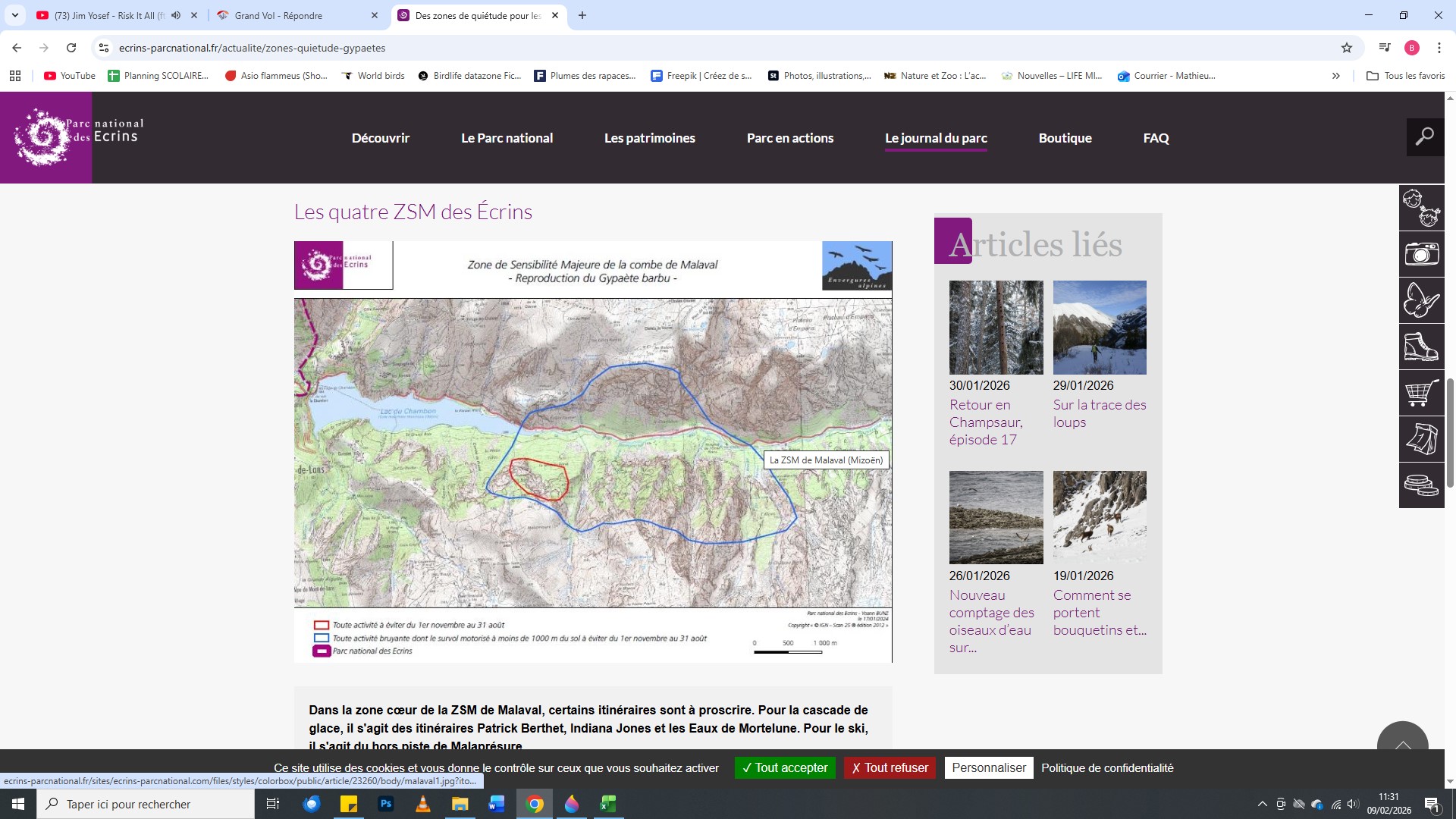The width and height of the screenshot is (1456, 819).
Task: Open the camera photo icon in sidebar
Action: point(1421,254)
